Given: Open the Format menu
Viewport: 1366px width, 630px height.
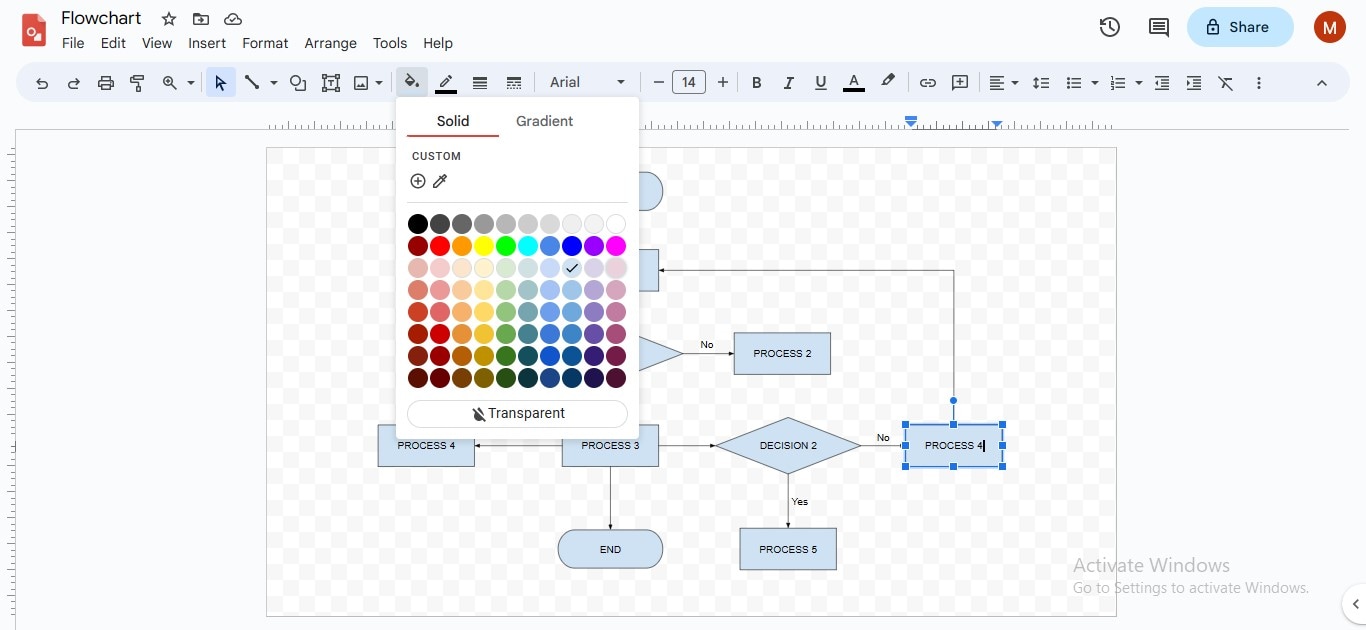Looking at the screenshot, I should [x=265, y=43].
